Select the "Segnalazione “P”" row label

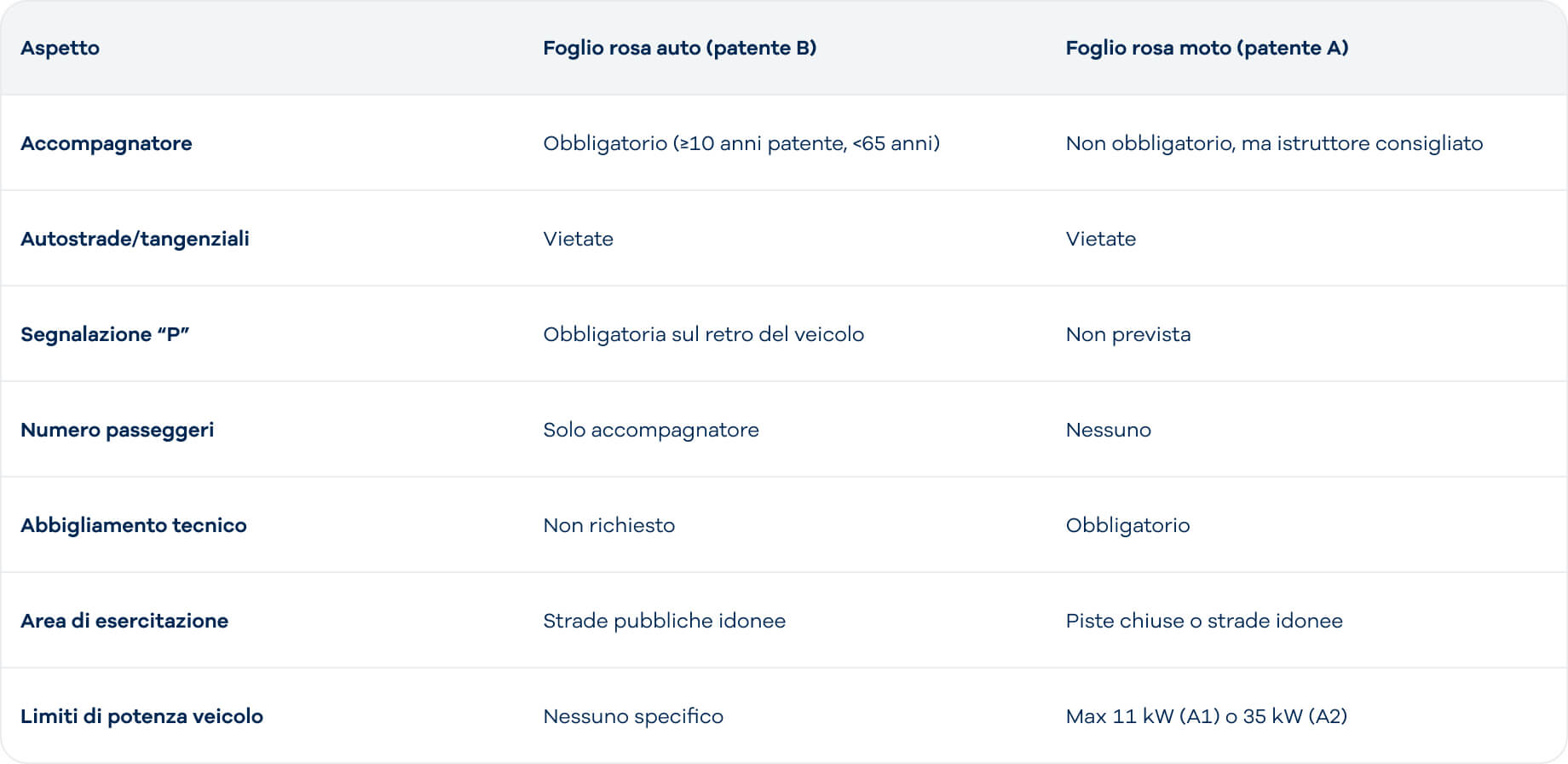point(104,334)
